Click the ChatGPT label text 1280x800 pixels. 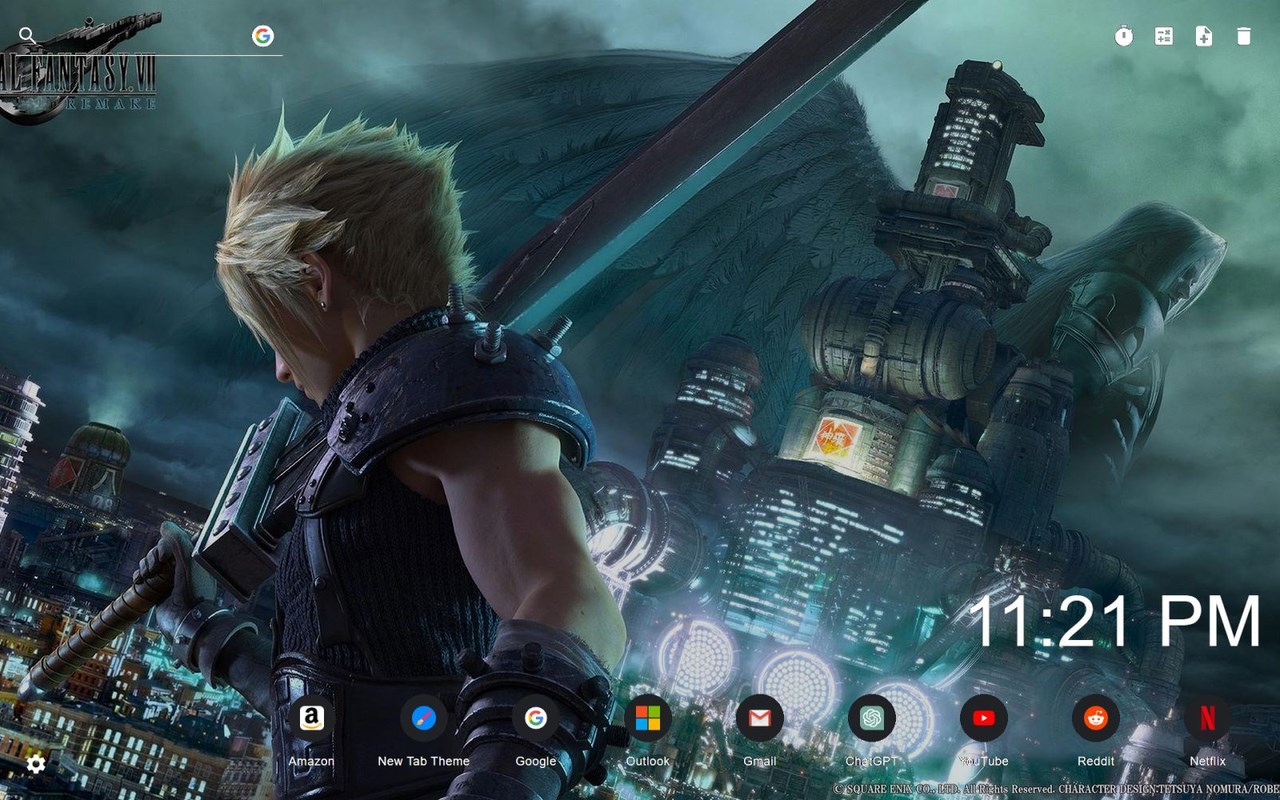point(872,761)
